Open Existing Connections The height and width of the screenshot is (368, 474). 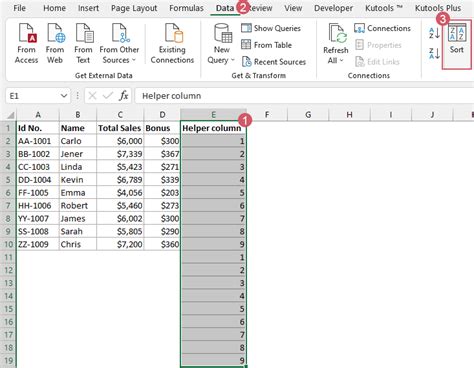coord(172,43)
